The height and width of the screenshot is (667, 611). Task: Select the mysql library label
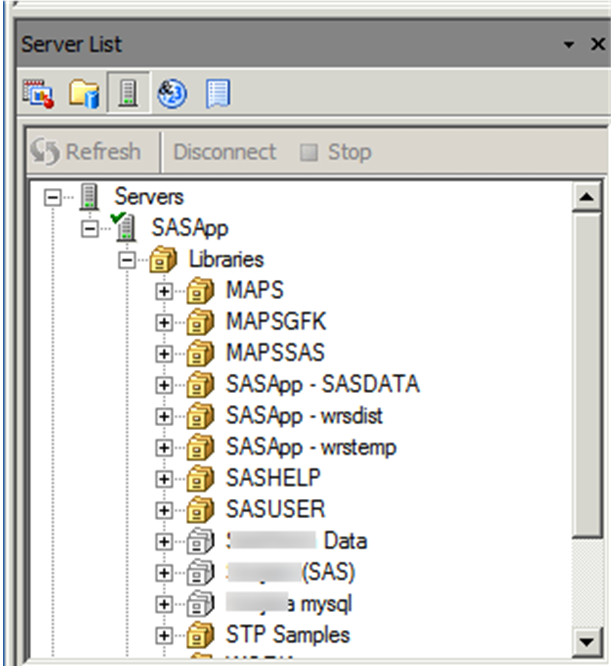pos(289,604)
